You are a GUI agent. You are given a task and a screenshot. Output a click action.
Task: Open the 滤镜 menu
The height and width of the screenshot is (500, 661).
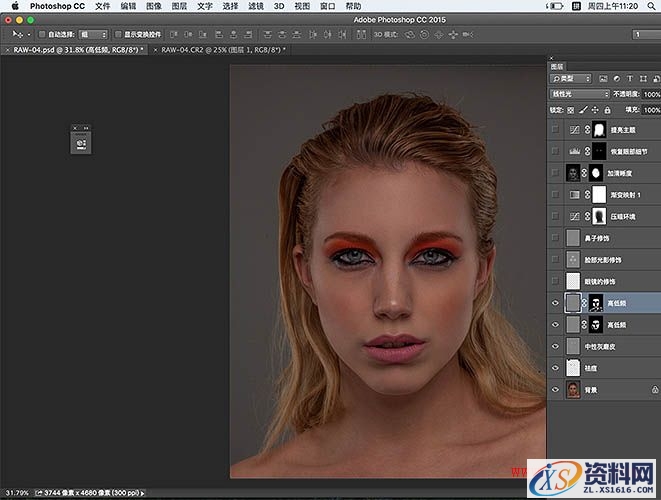point(258,6)
